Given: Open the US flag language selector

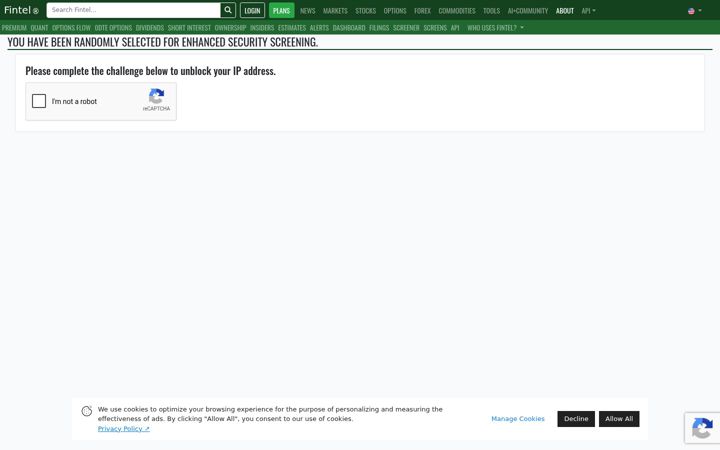Looking at the screenshot, I should (694, 11).
